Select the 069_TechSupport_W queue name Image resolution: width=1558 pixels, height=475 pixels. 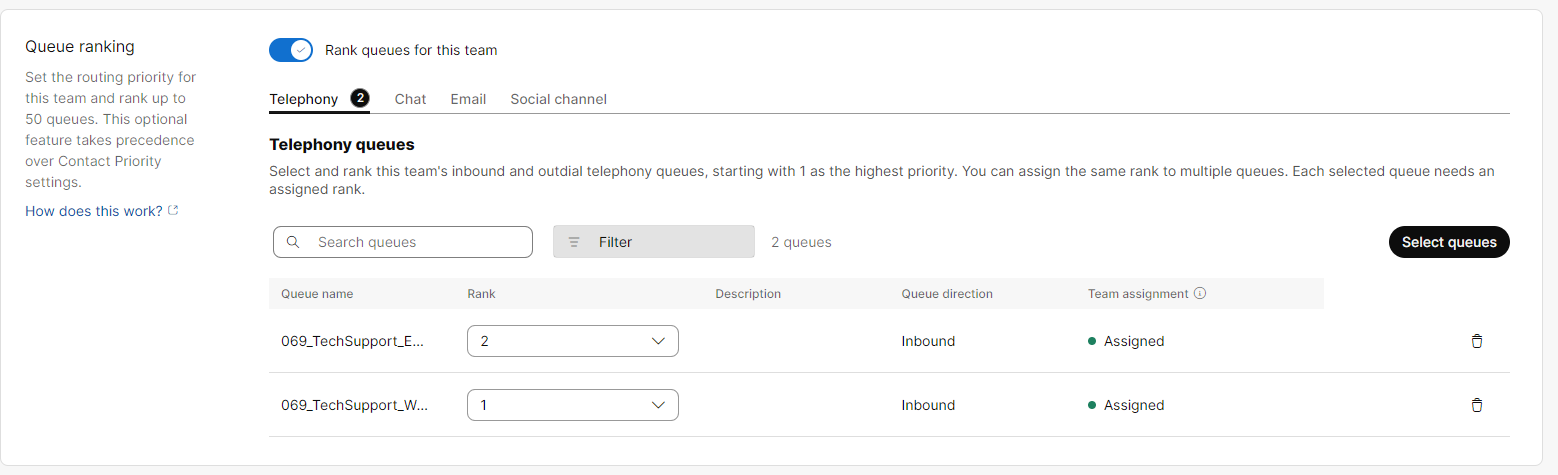tap(354, 405)
